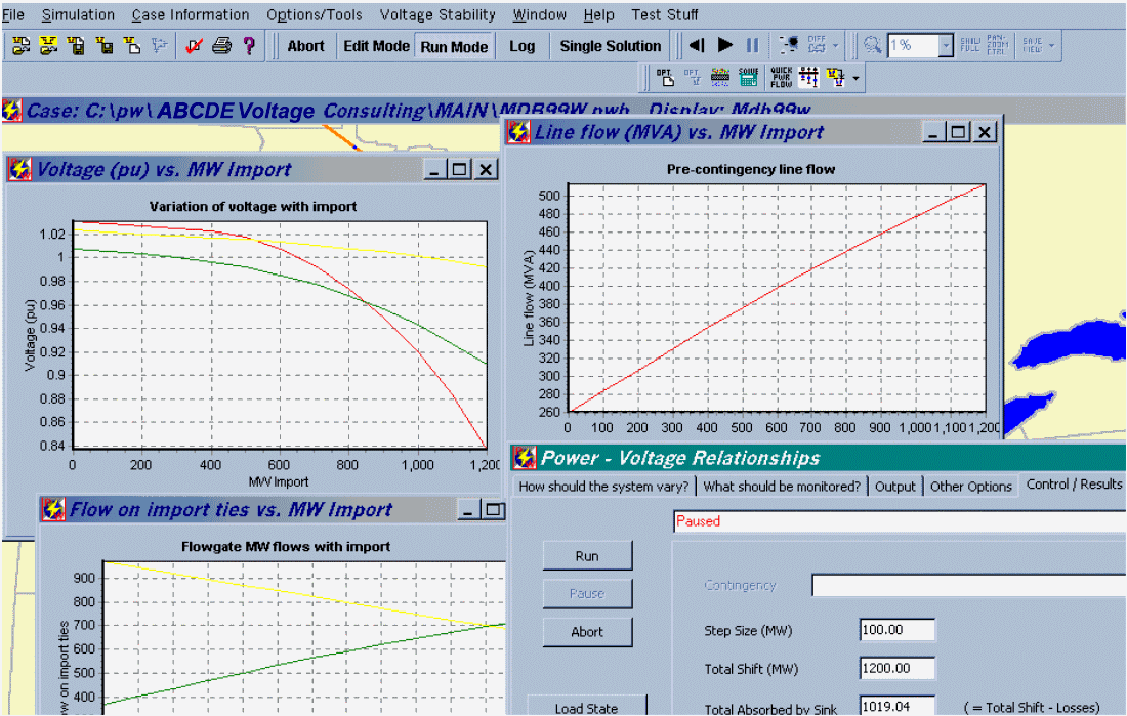Switch to Edit Mode
Viewport: 1127px width, 716px height.
tap(376, 45)
